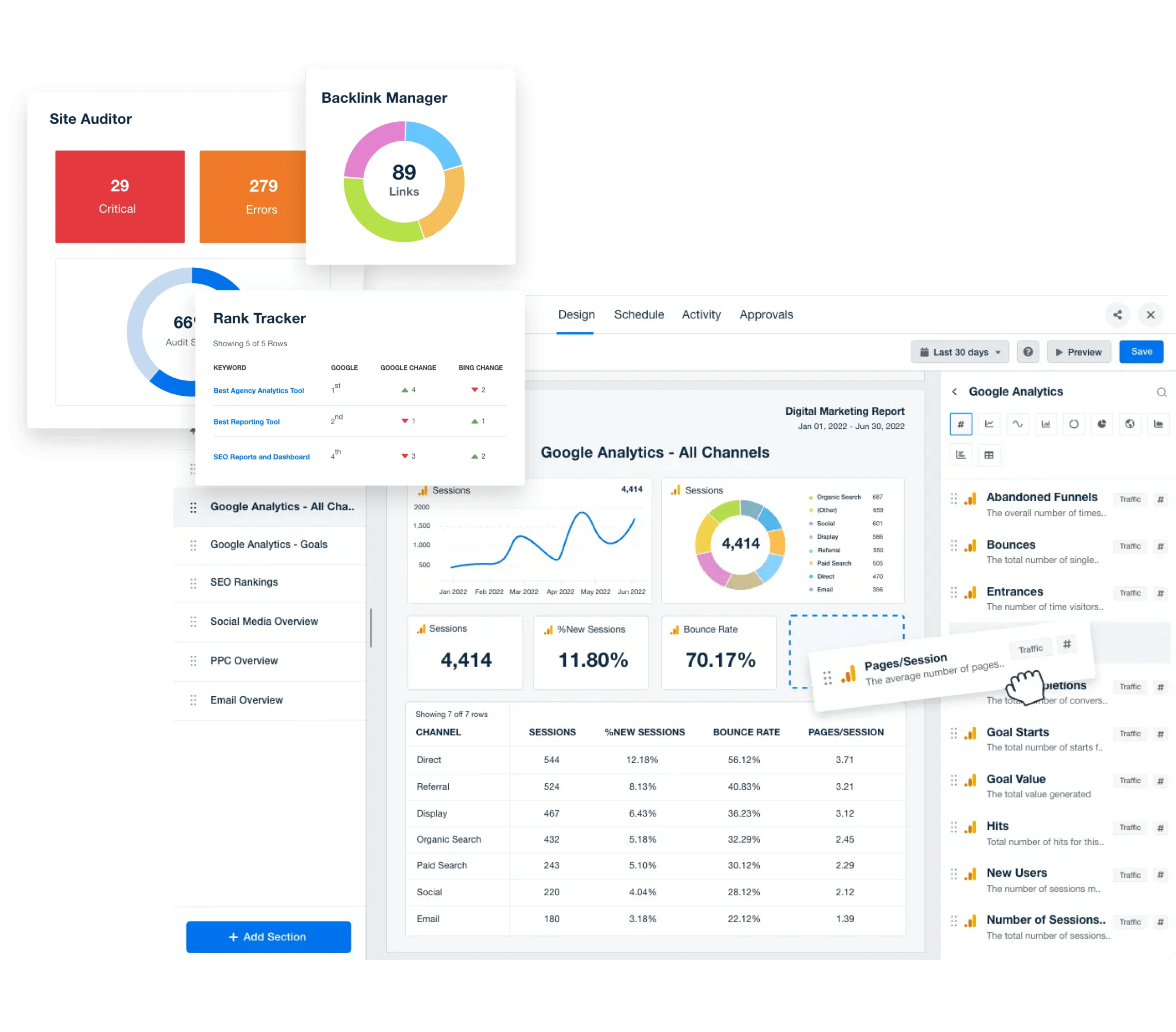1176x1032 pixels.
Task: Click the orange 279 Errors tile
Action: click(x=253, y=197)
